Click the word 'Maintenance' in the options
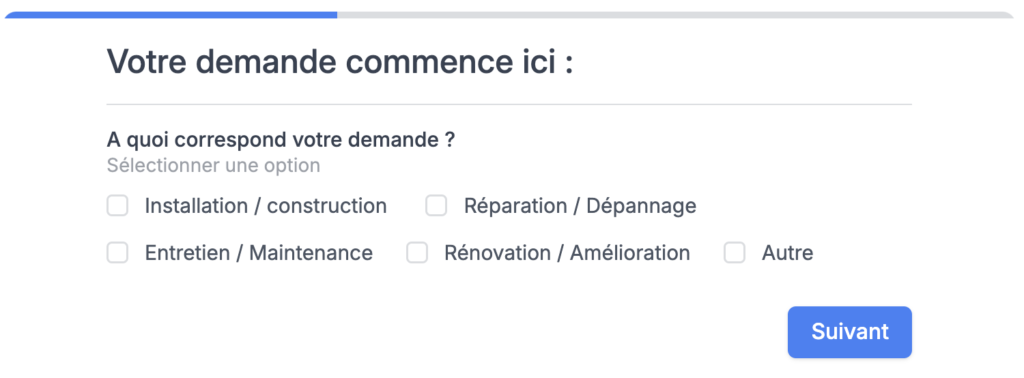The width and height of the screenshot is (1024, 378). pos(311,253)
